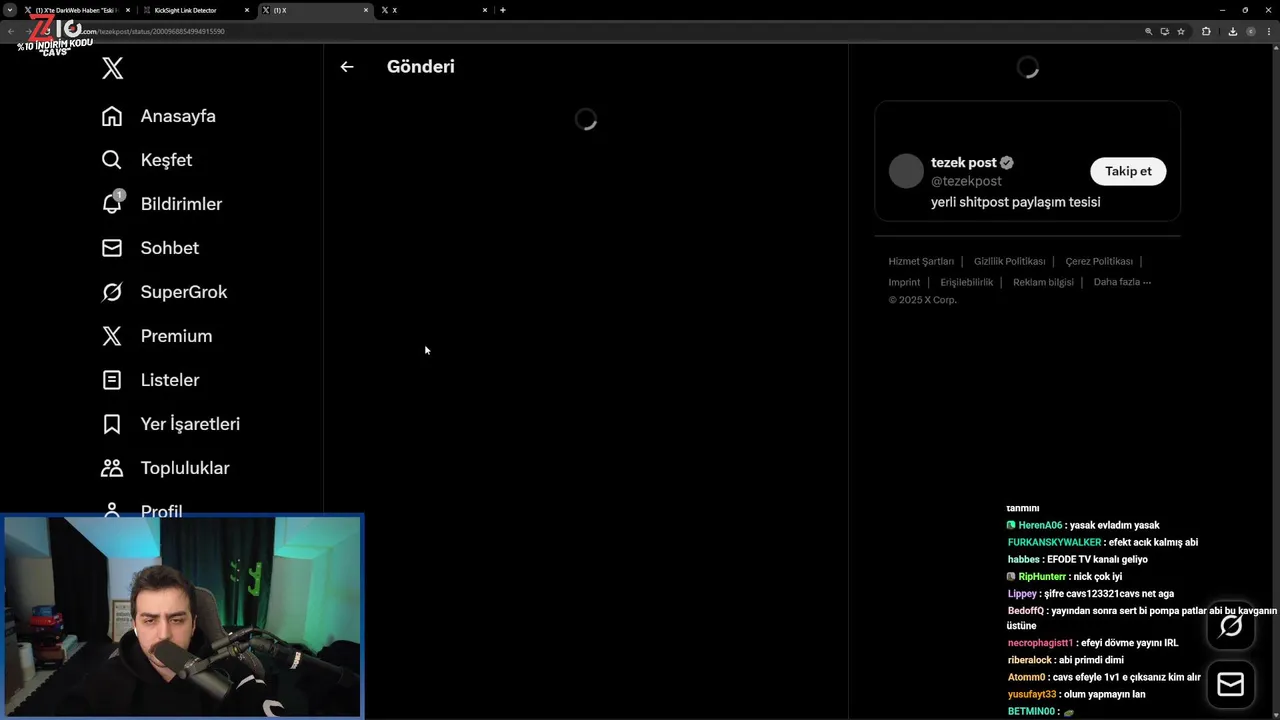
Task: Open the zoom magnifier in address bar
Action: [1149, 31]
